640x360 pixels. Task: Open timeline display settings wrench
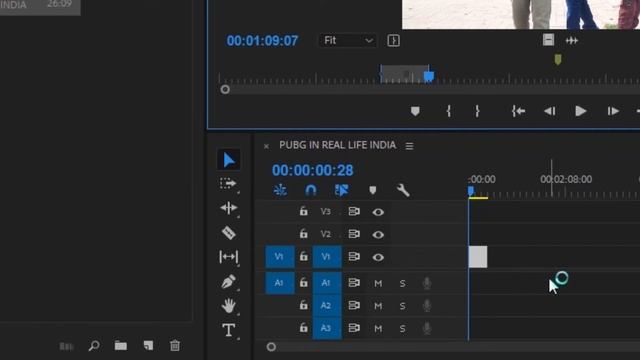[403, 190]
